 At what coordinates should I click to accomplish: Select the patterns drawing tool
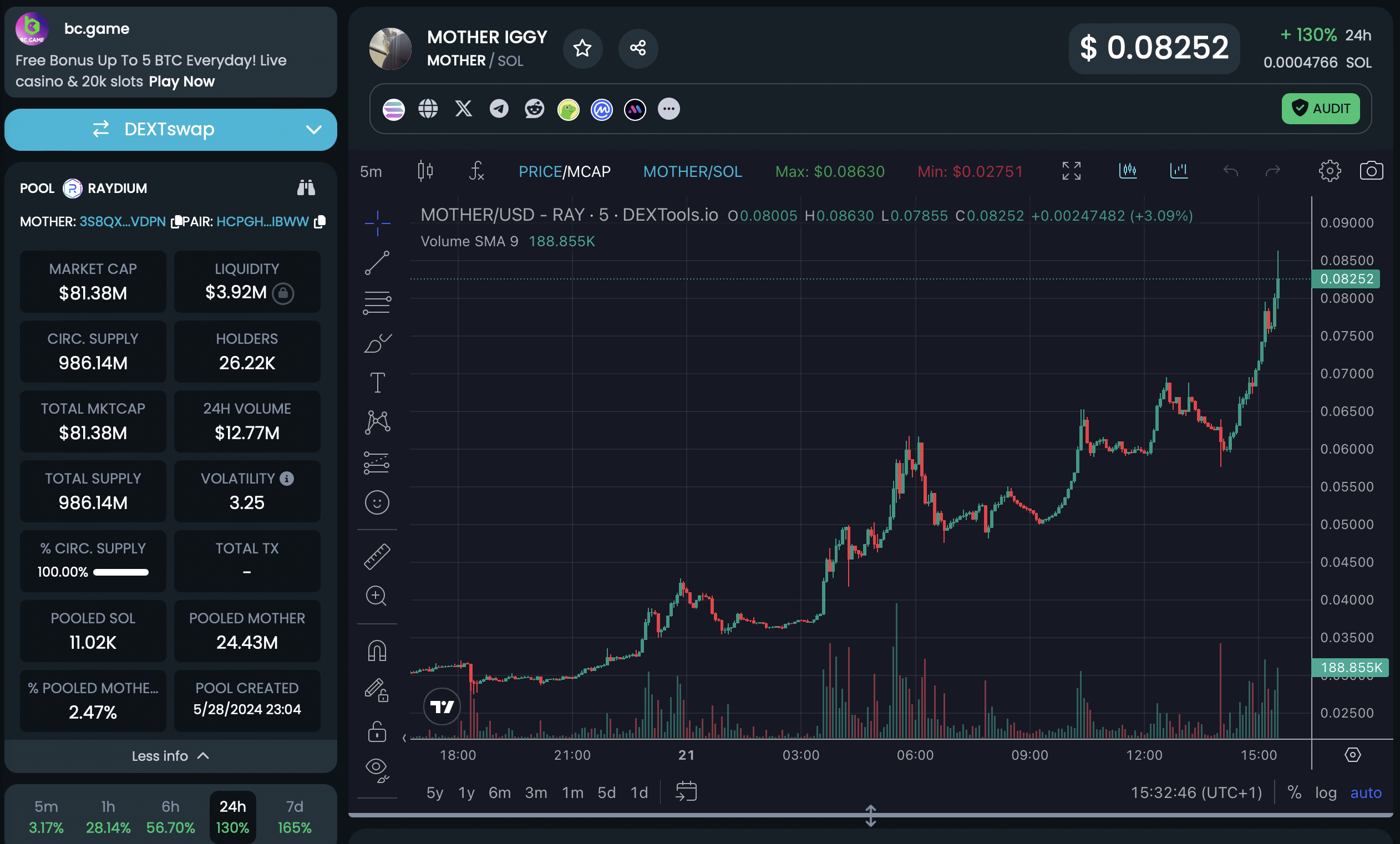pos(377,423)
